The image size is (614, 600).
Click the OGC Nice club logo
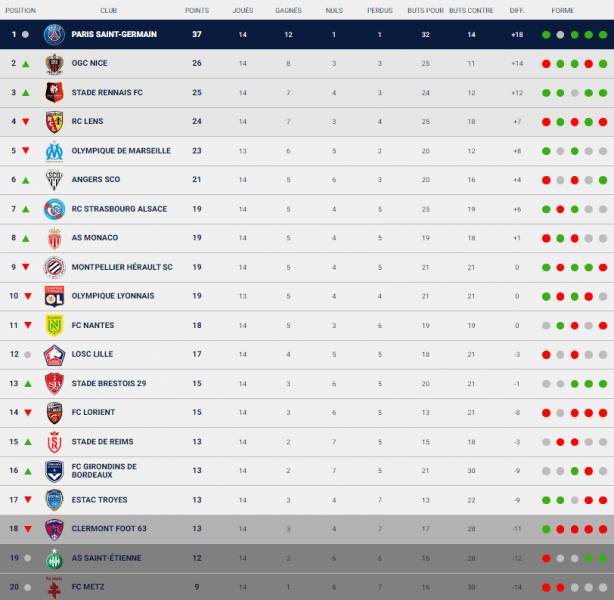pyautogui.click(x=54, y=63)
